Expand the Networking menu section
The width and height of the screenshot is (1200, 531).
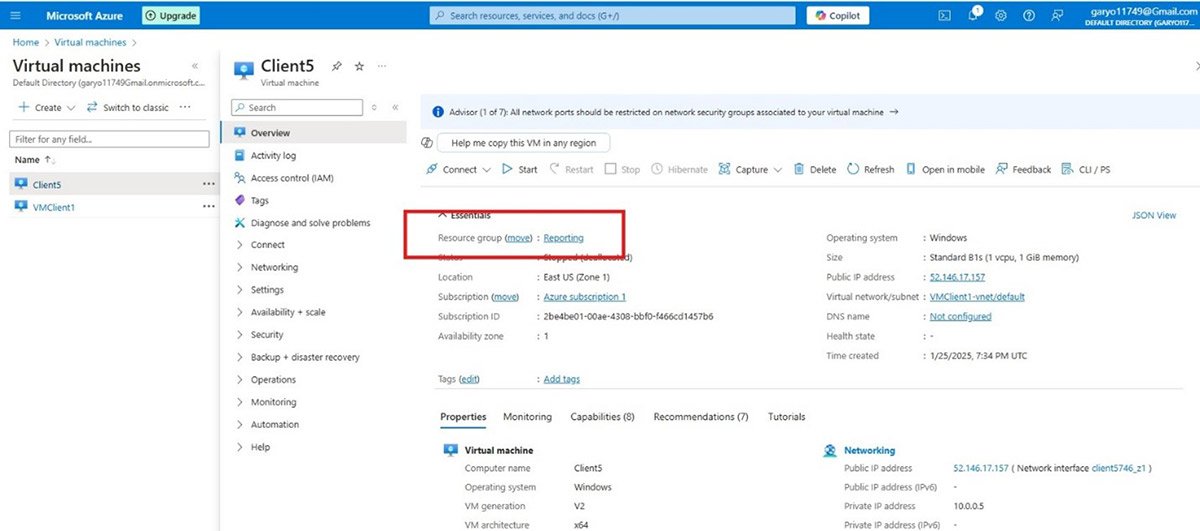(x=273, y=267)
